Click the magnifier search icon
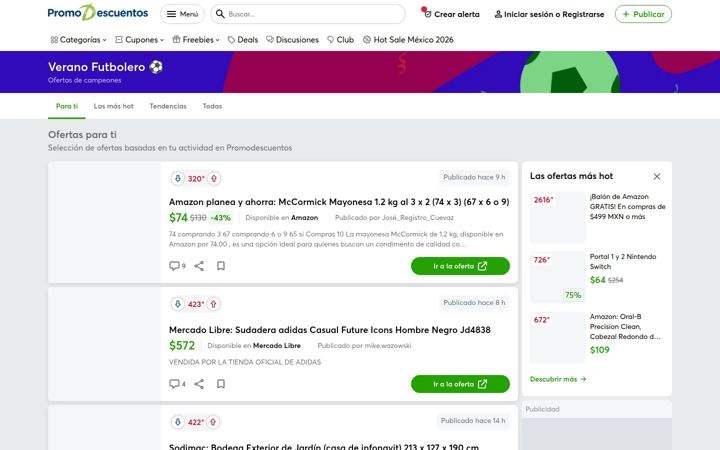This screenshot has height=450, width=720. click(x=220, y=14)
